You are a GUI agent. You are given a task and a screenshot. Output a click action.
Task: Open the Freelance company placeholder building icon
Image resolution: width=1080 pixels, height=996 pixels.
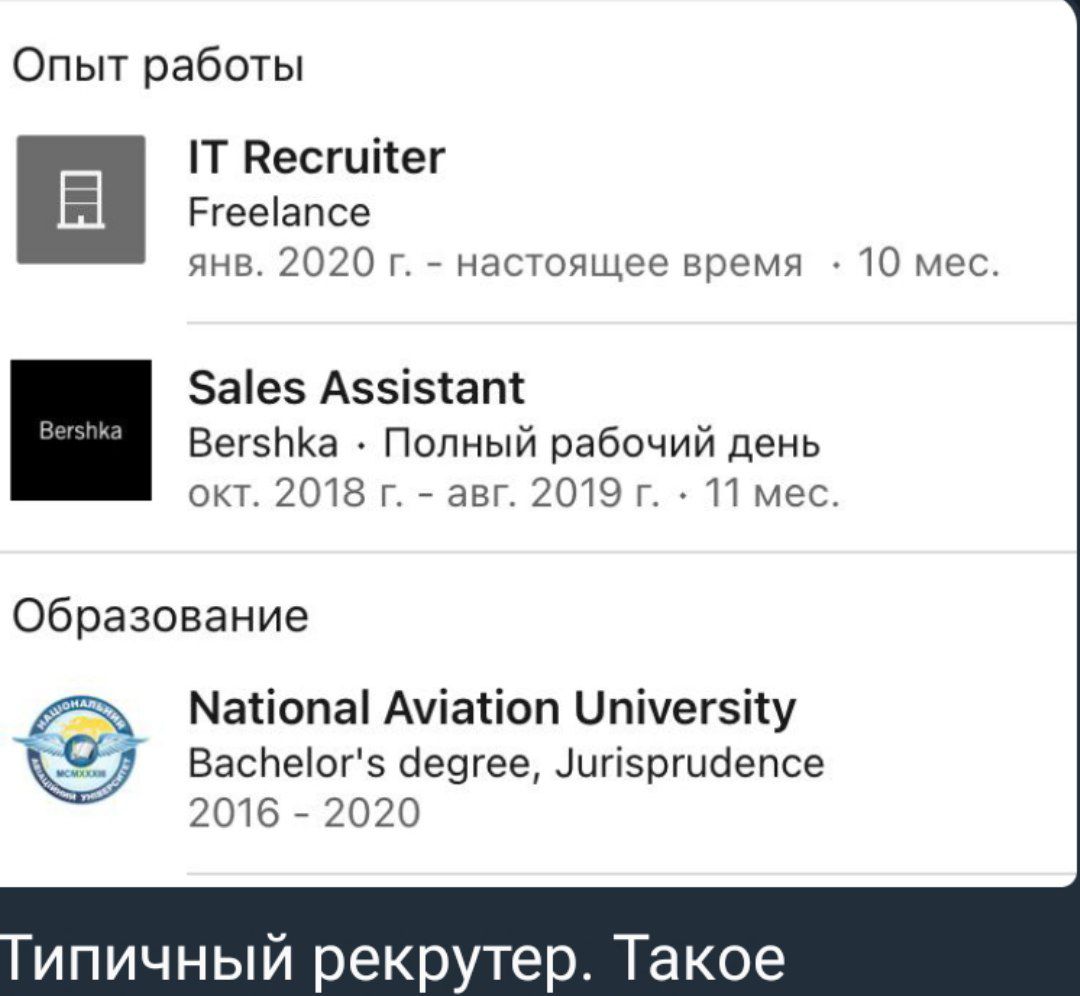tap(81, 199)
